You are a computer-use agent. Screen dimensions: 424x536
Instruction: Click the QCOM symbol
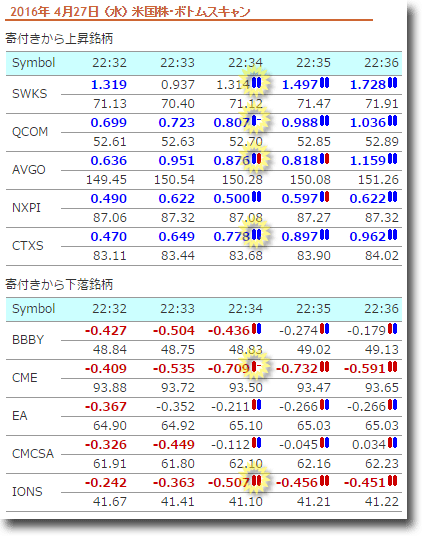(30, 132)
